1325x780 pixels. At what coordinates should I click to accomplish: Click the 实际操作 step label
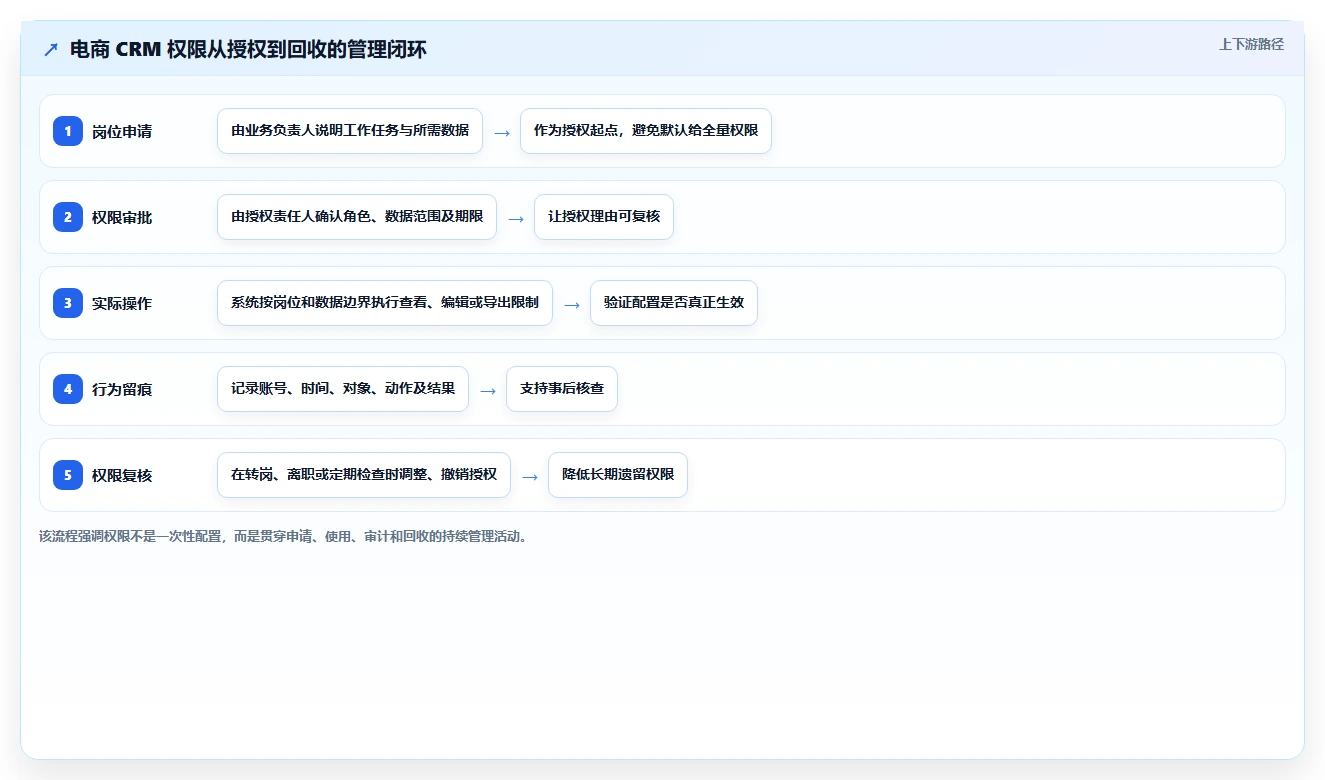pos(122,303)
